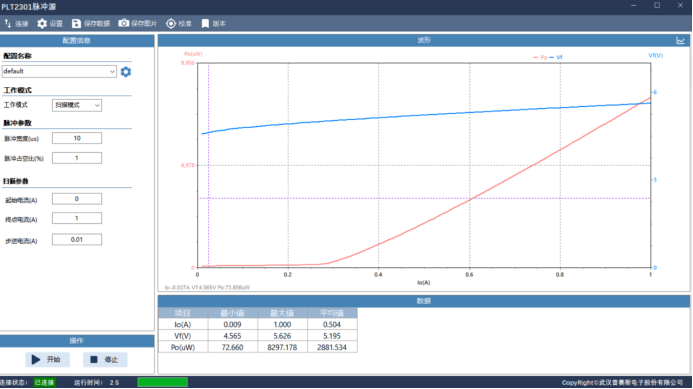Click the 保存图片 camera icon
The width and height of the screenshot is (693, 389).
click(124, 23)
